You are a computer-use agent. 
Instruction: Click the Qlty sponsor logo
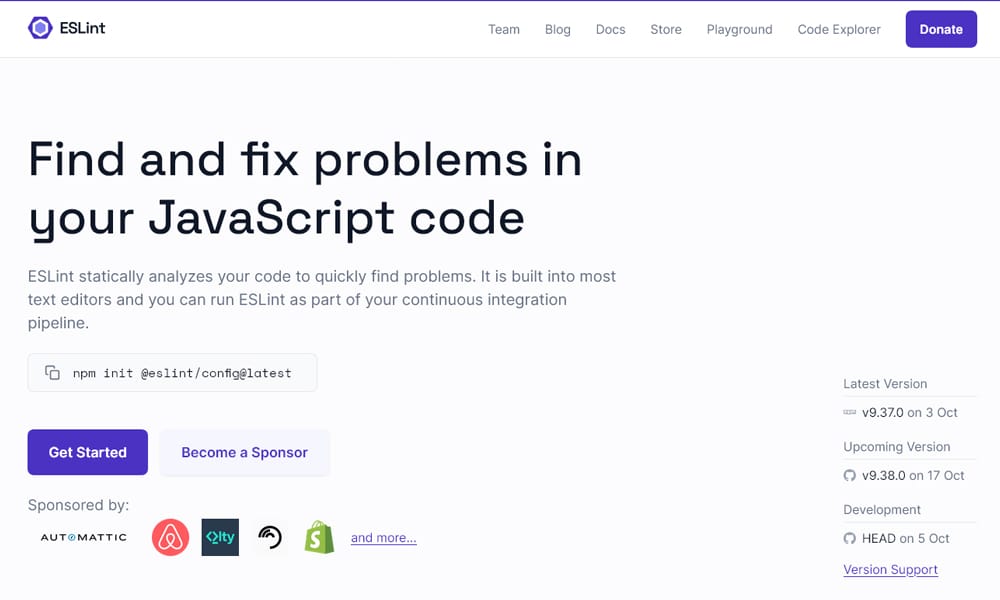coord(220,537)
